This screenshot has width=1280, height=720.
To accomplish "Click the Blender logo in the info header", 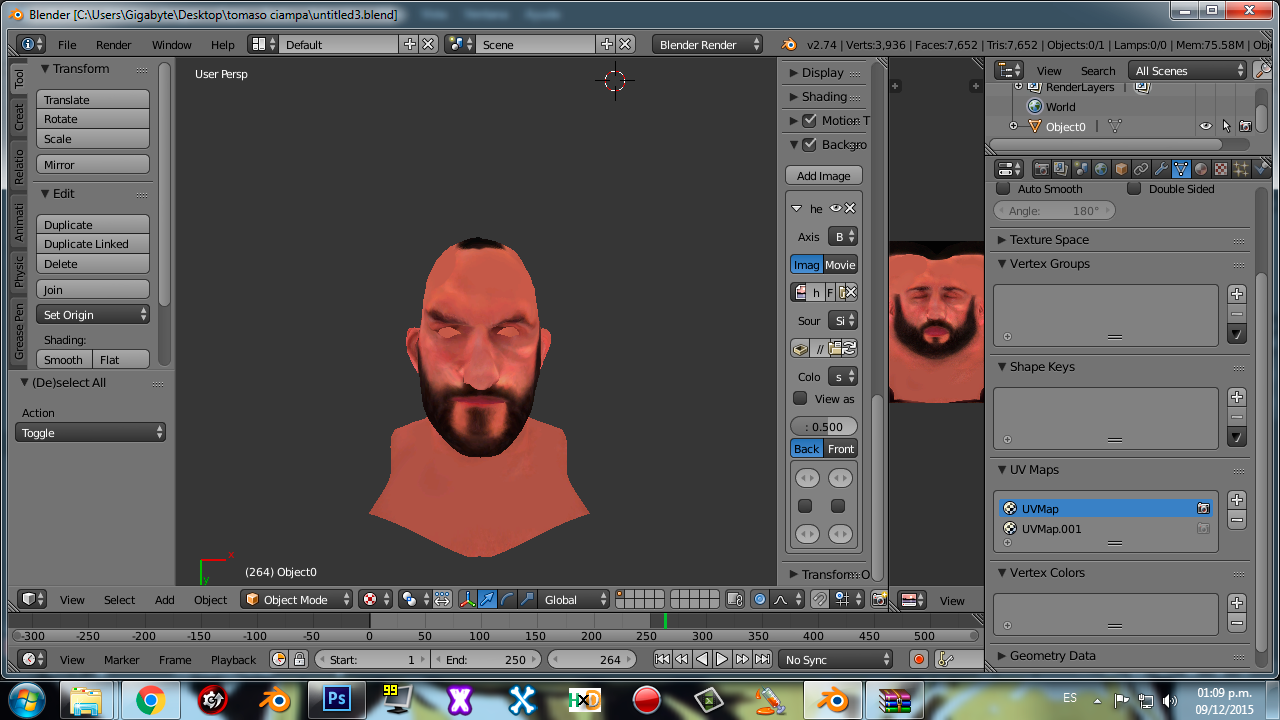I will (789, 44).
